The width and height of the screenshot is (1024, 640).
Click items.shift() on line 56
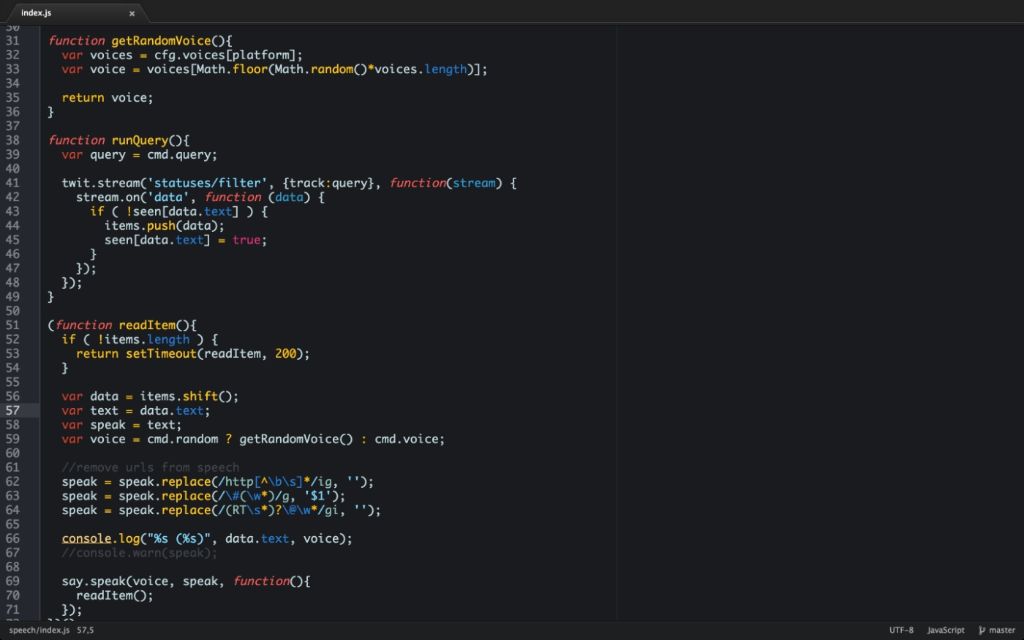[186, 396]
